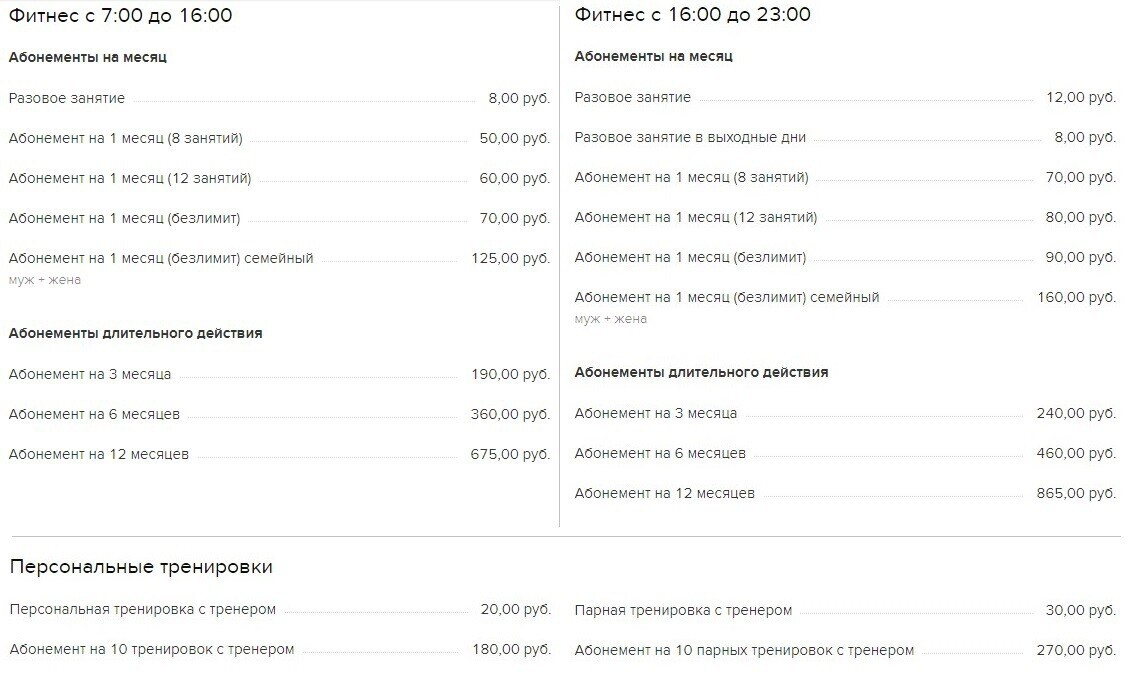The width and height of the screenshot is (1140, 674).
Task: Click the "Фитнес с 7:00 до 16:00" heading
Action: (x=121, y=16)
